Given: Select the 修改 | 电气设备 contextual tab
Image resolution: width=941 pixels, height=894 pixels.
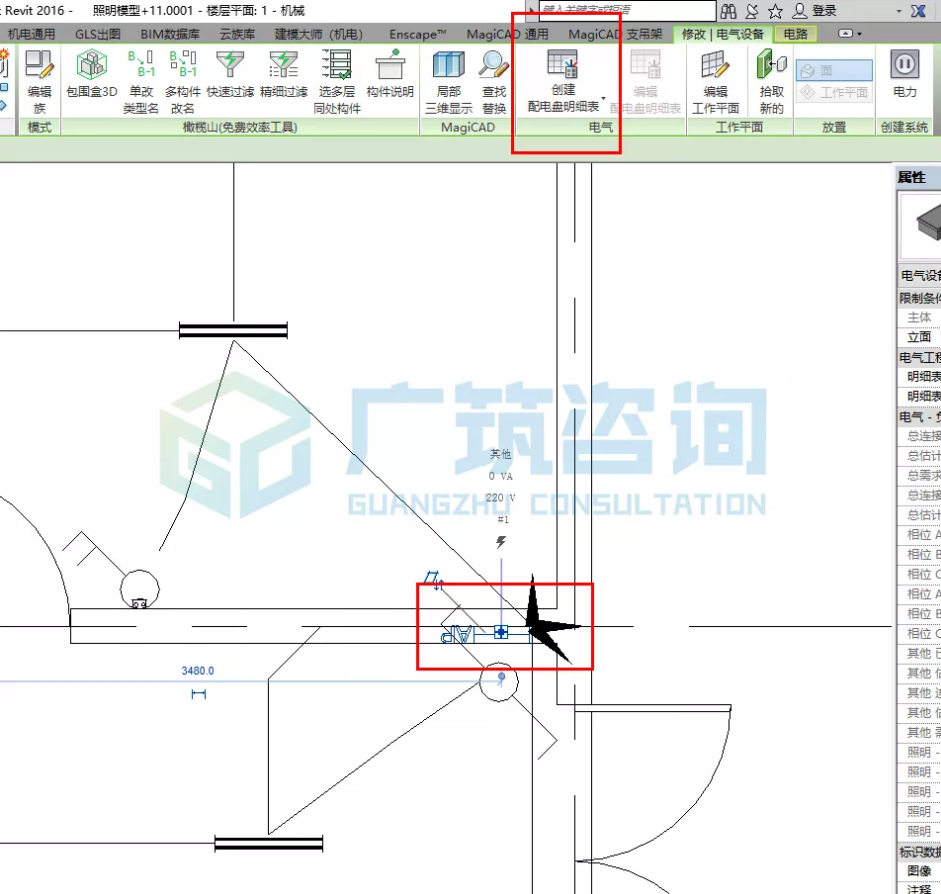Looking at the screenshot, I should point(723,34).
